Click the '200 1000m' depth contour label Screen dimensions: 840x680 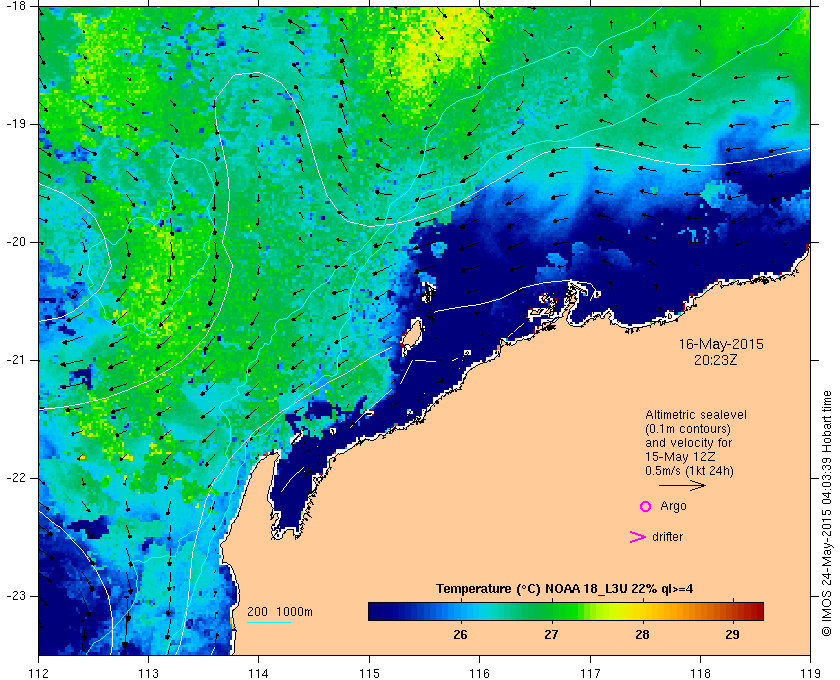click(280, 612)
